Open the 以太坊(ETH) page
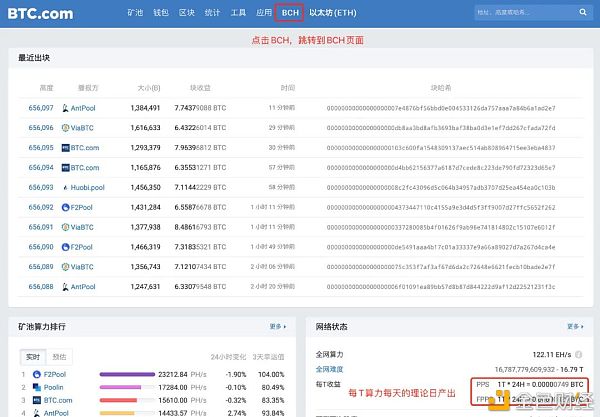Viewport: 600px width, 417px height. (333, 13)
